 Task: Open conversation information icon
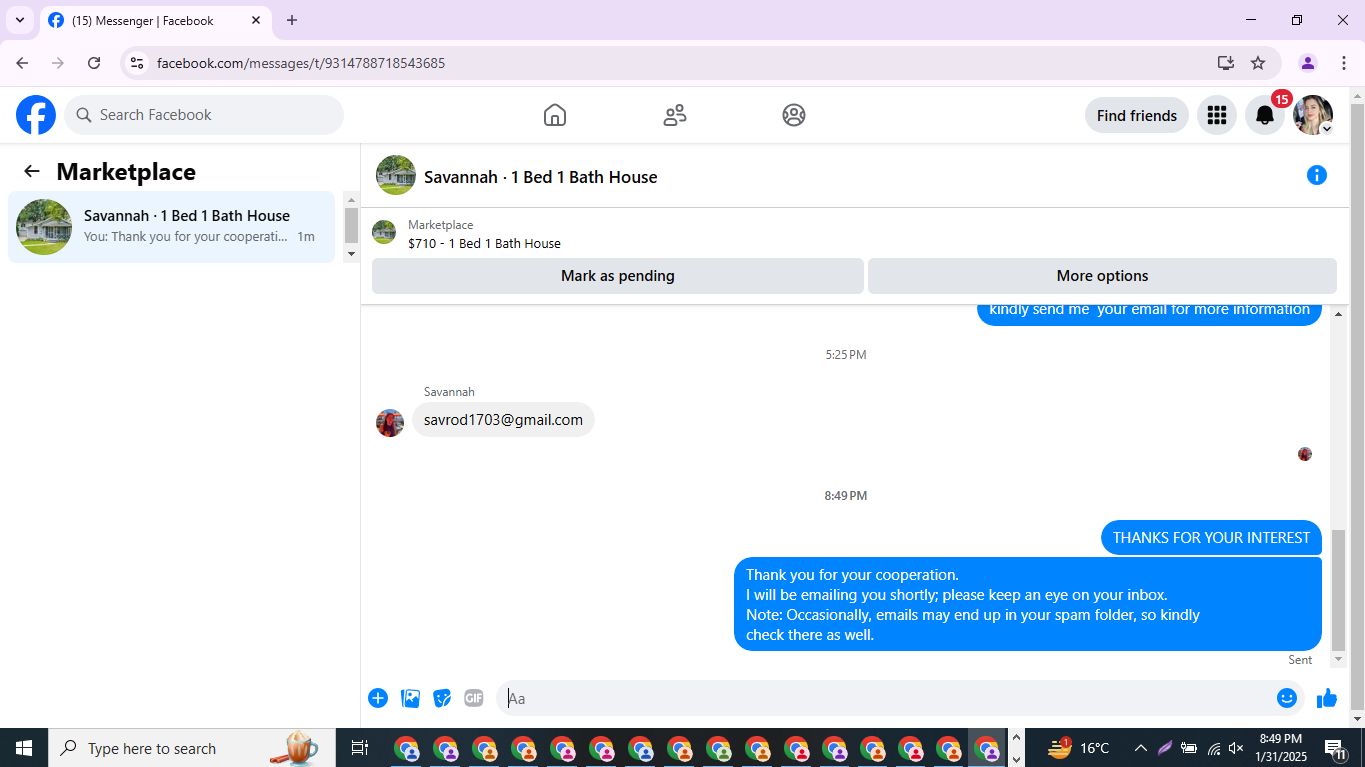click(x=1317, y=175)
